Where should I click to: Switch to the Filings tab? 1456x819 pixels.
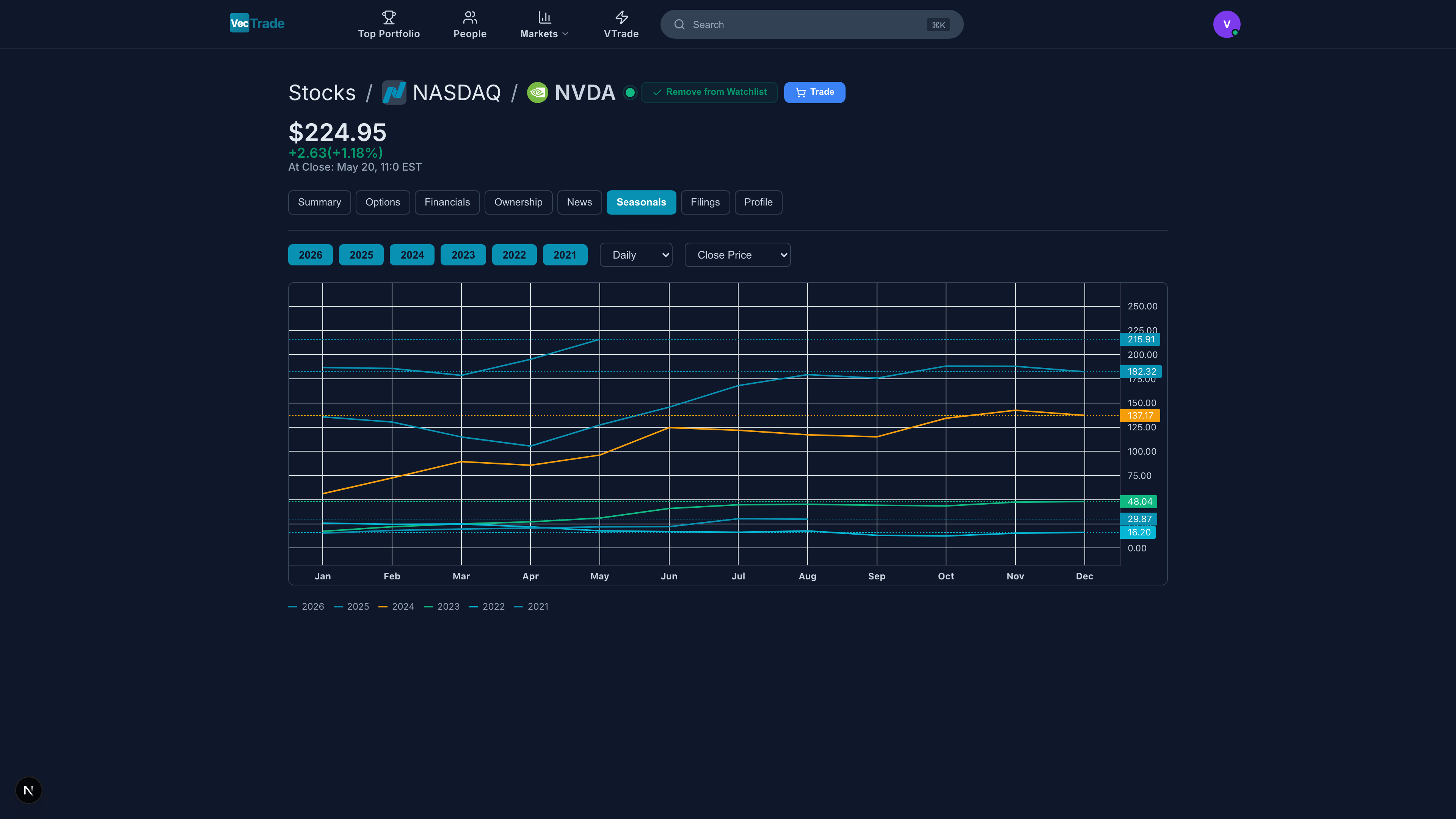point(705,202)
